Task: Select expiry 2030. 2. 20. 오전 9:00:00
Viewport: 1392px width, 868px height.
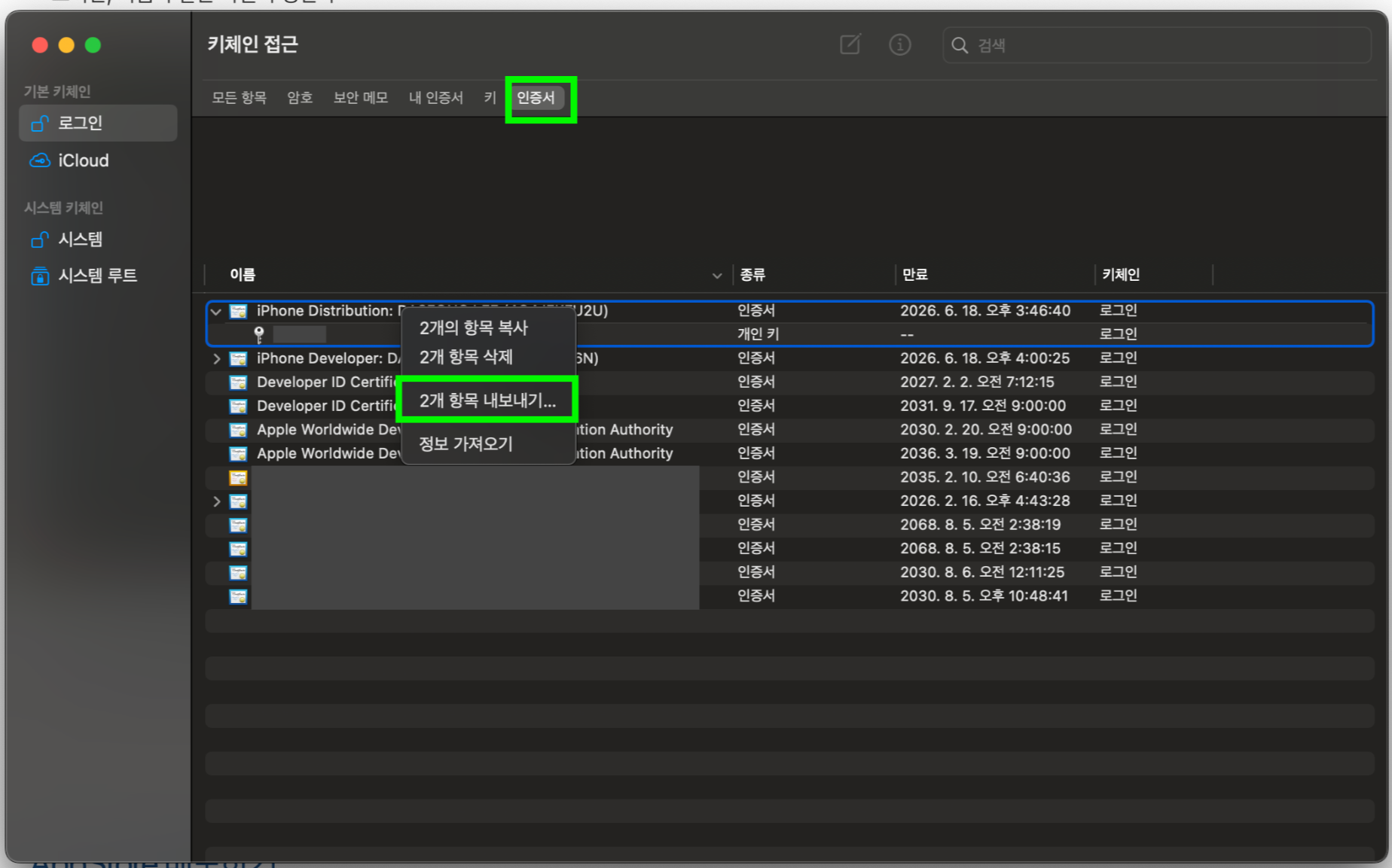Action: 985,429
